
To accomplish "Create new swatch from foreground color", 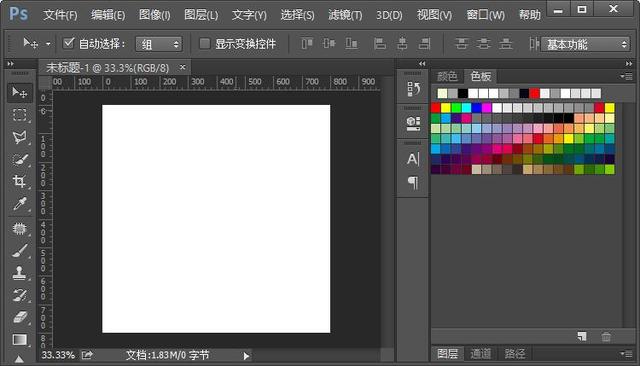I will point(582,336).
